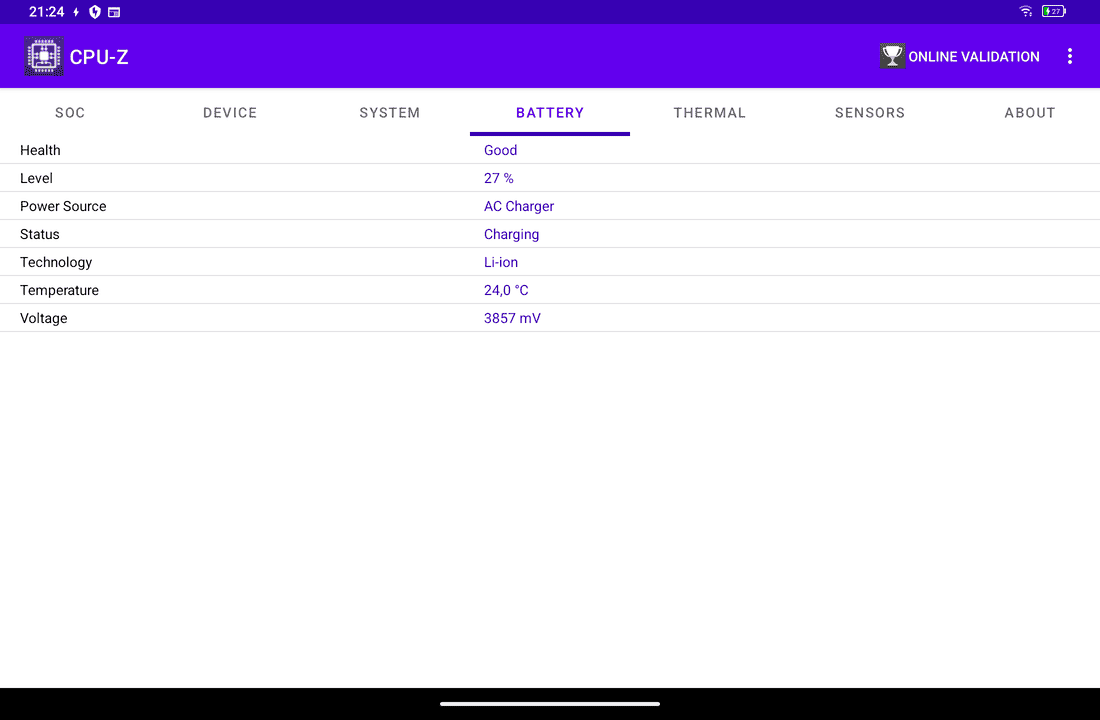This screenshot has height=720, width=1100.
Task: Open the ABOUT tab
Action: [x=1030, y=113]
